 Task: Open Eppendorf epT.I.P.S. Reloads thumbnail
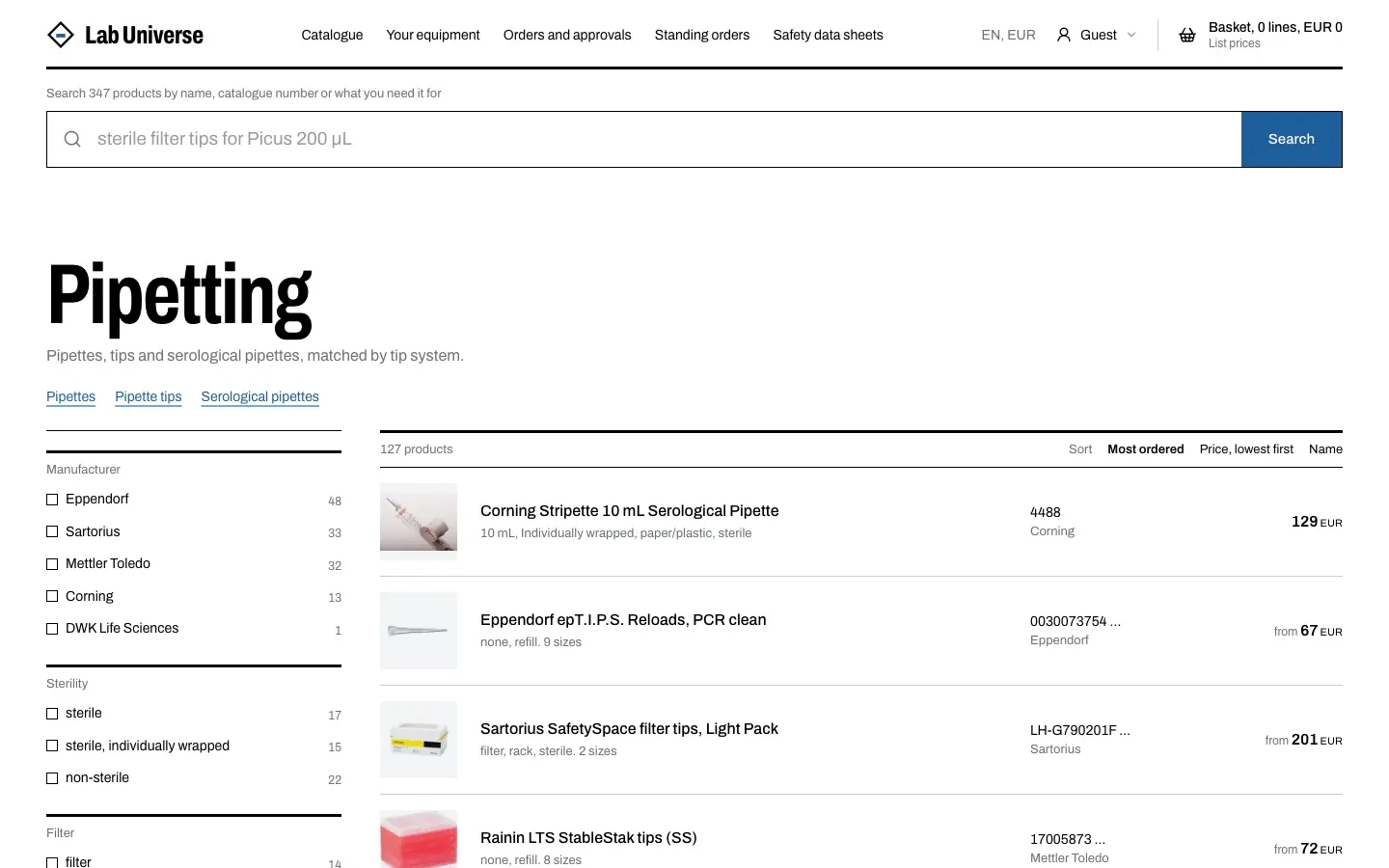click(x=419, y=631)
